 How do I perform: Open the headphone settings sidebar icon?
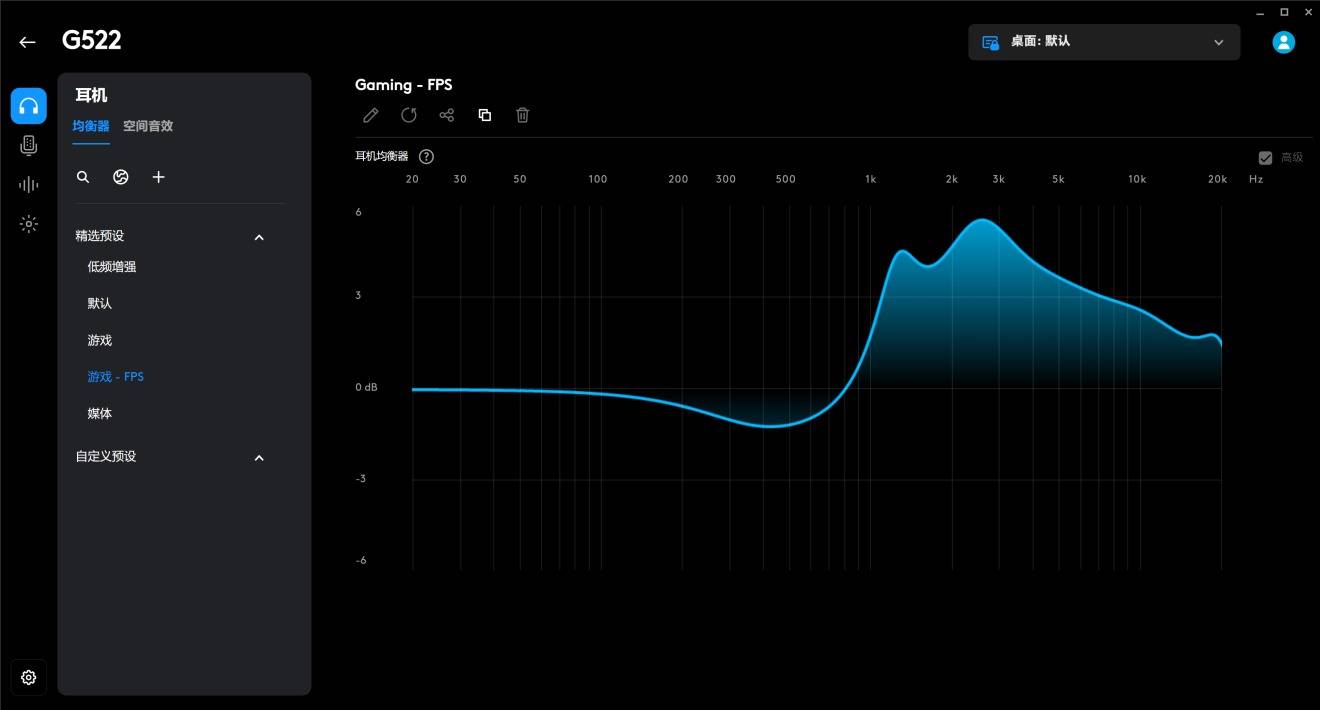pyautogui.click(x=29, y=106)
